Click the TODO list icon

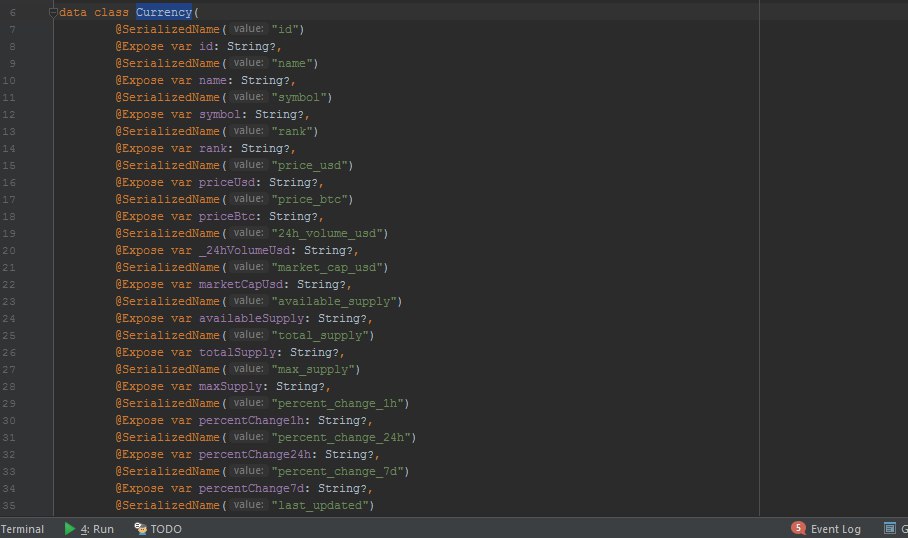(141, 528)
